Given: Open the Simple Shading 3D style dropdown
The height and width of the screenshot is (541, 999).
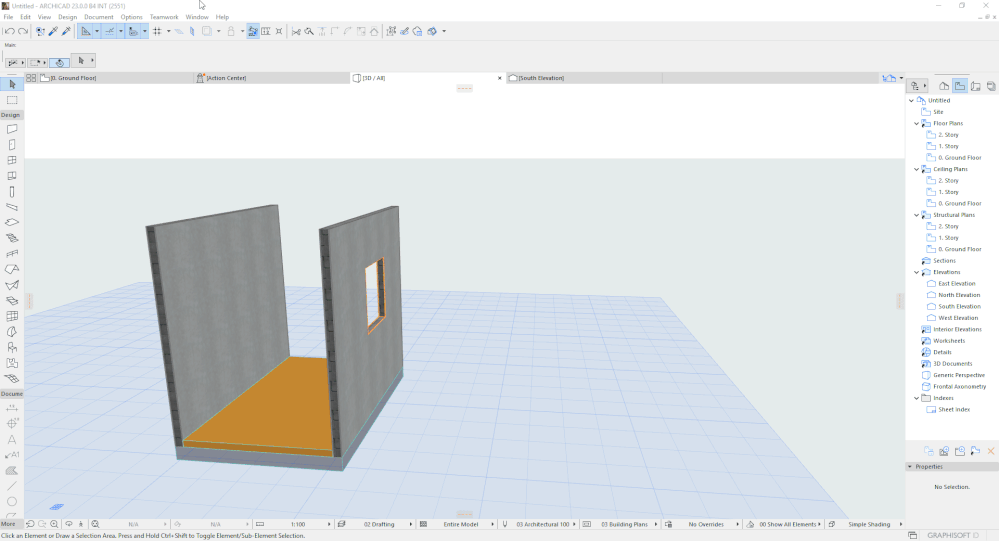Looking at the screenshot, I should tap(868, 524).
